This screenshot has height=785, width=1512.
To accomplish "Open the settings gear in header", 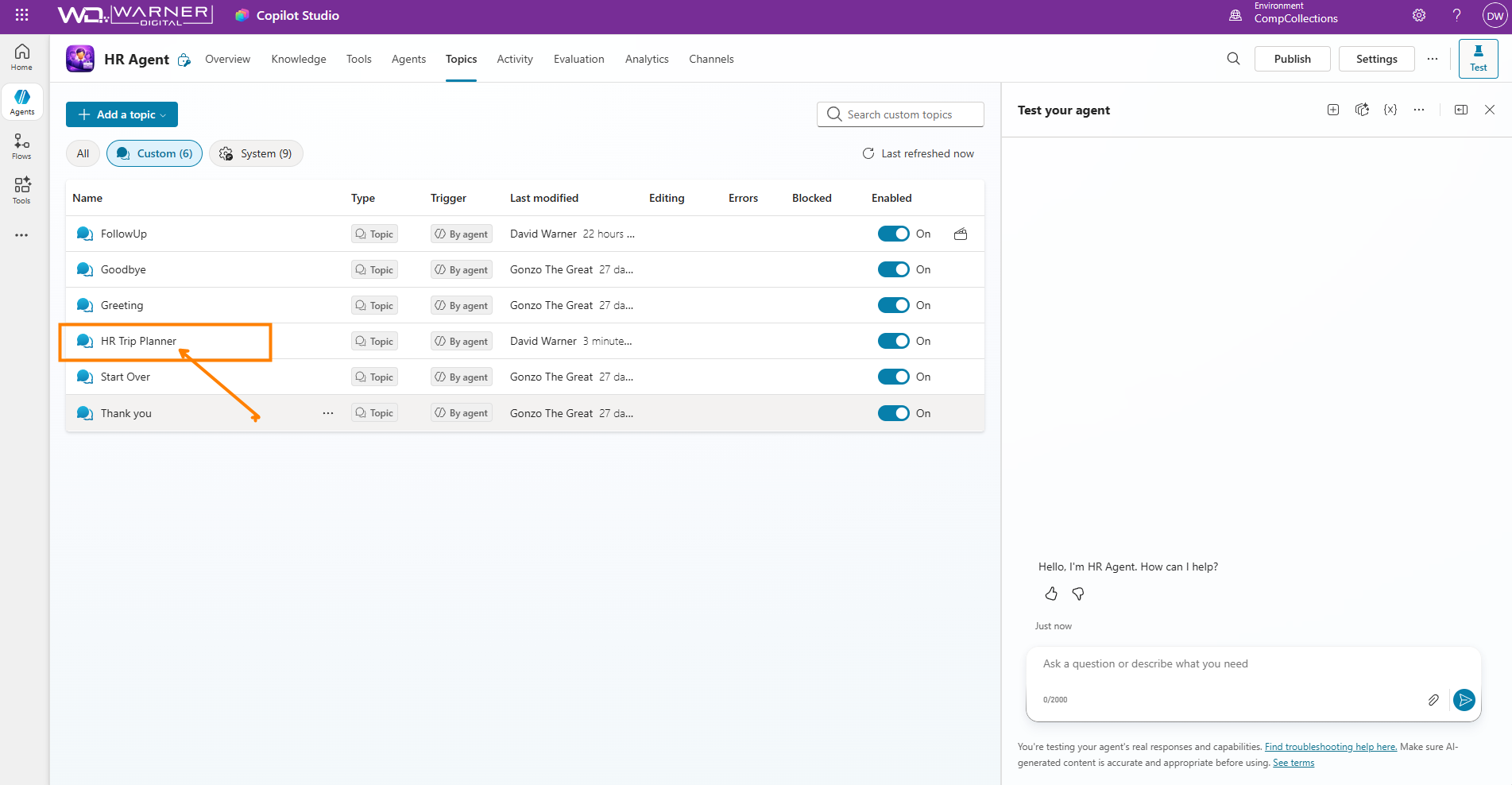I will [1419, 15].
